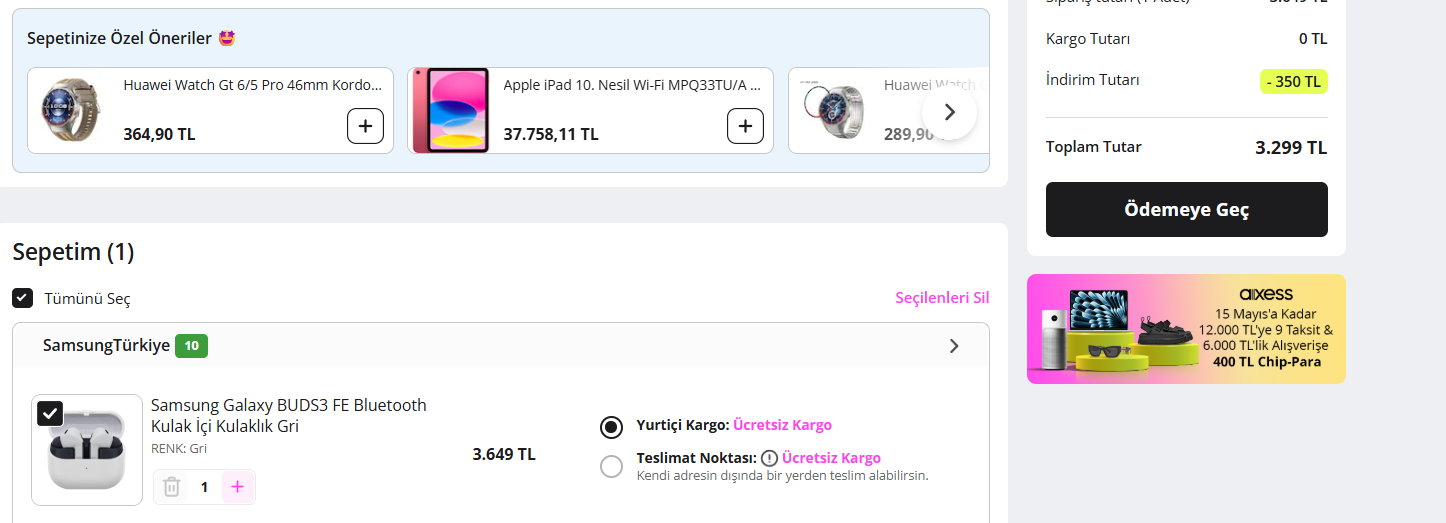
Task: Click the Huawei Watch Gt 6/5 Pro 46mm title
Action: click(252, 85)
